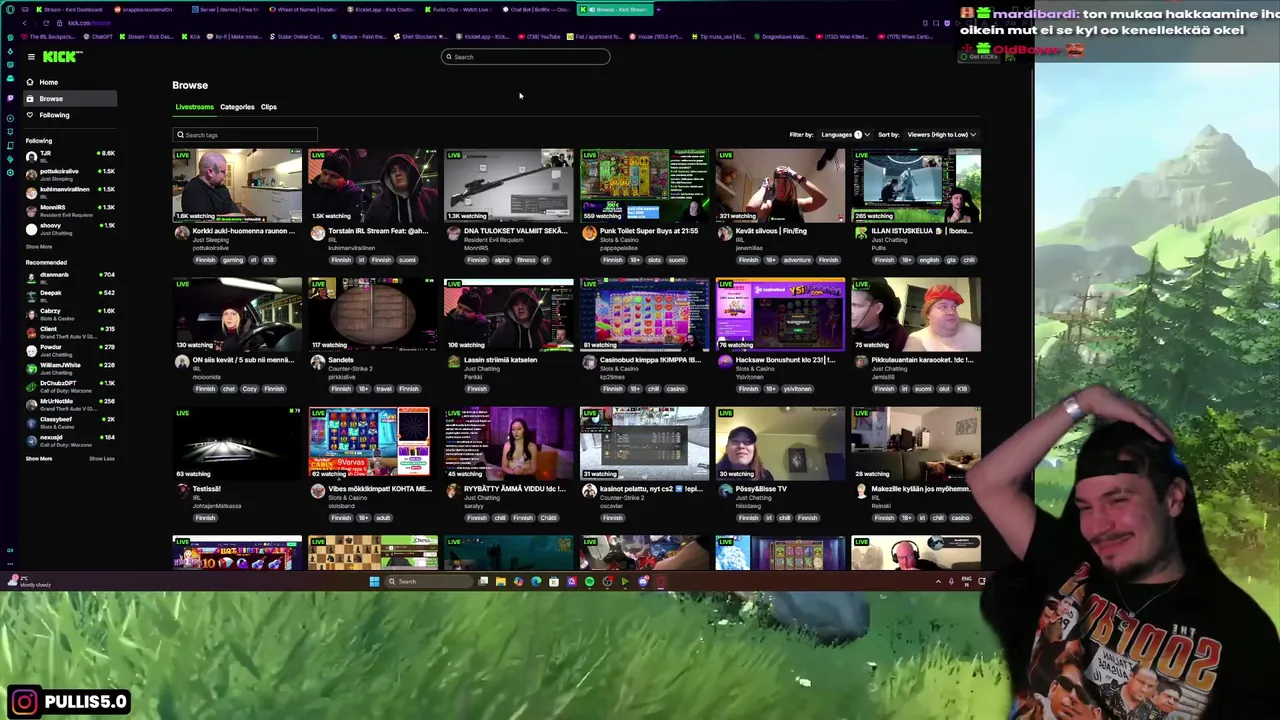Image resolution: width=1280 pixels, height=720 pixels.
Task: Open recommended channel Cabrzy
Action: coord(70,312)
